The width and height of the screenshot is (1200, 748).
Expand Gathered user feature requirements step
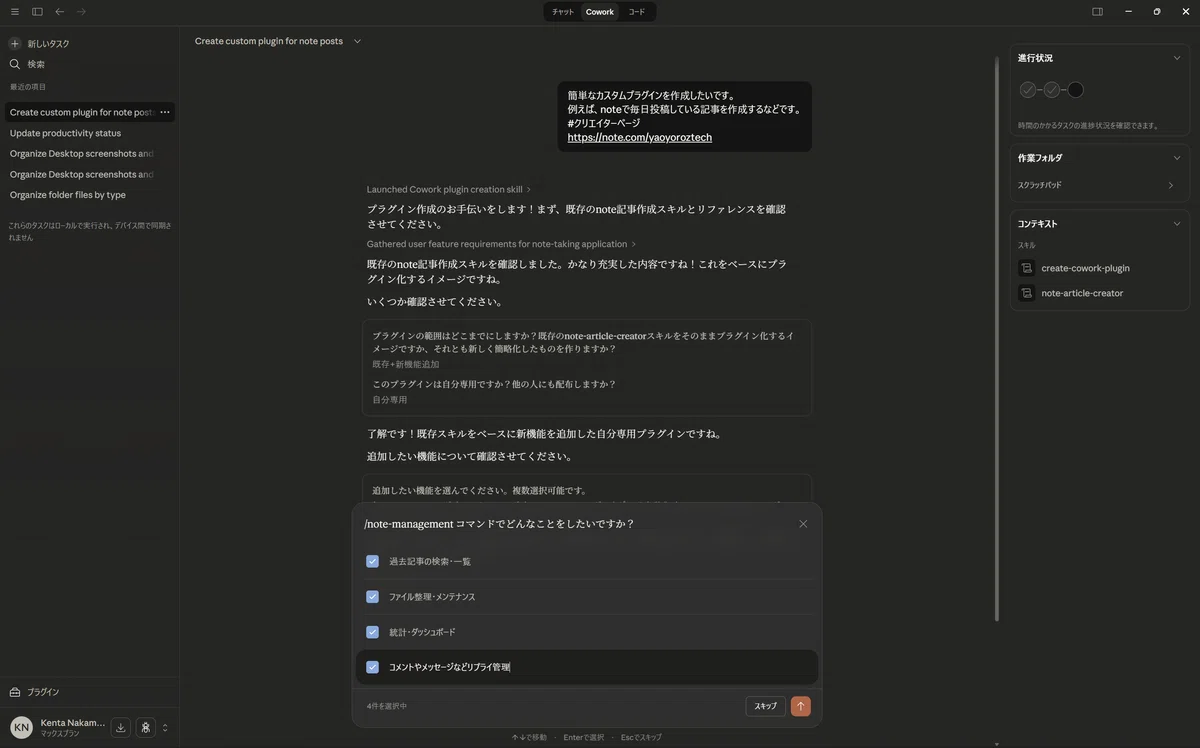click(x=501, y=244)
